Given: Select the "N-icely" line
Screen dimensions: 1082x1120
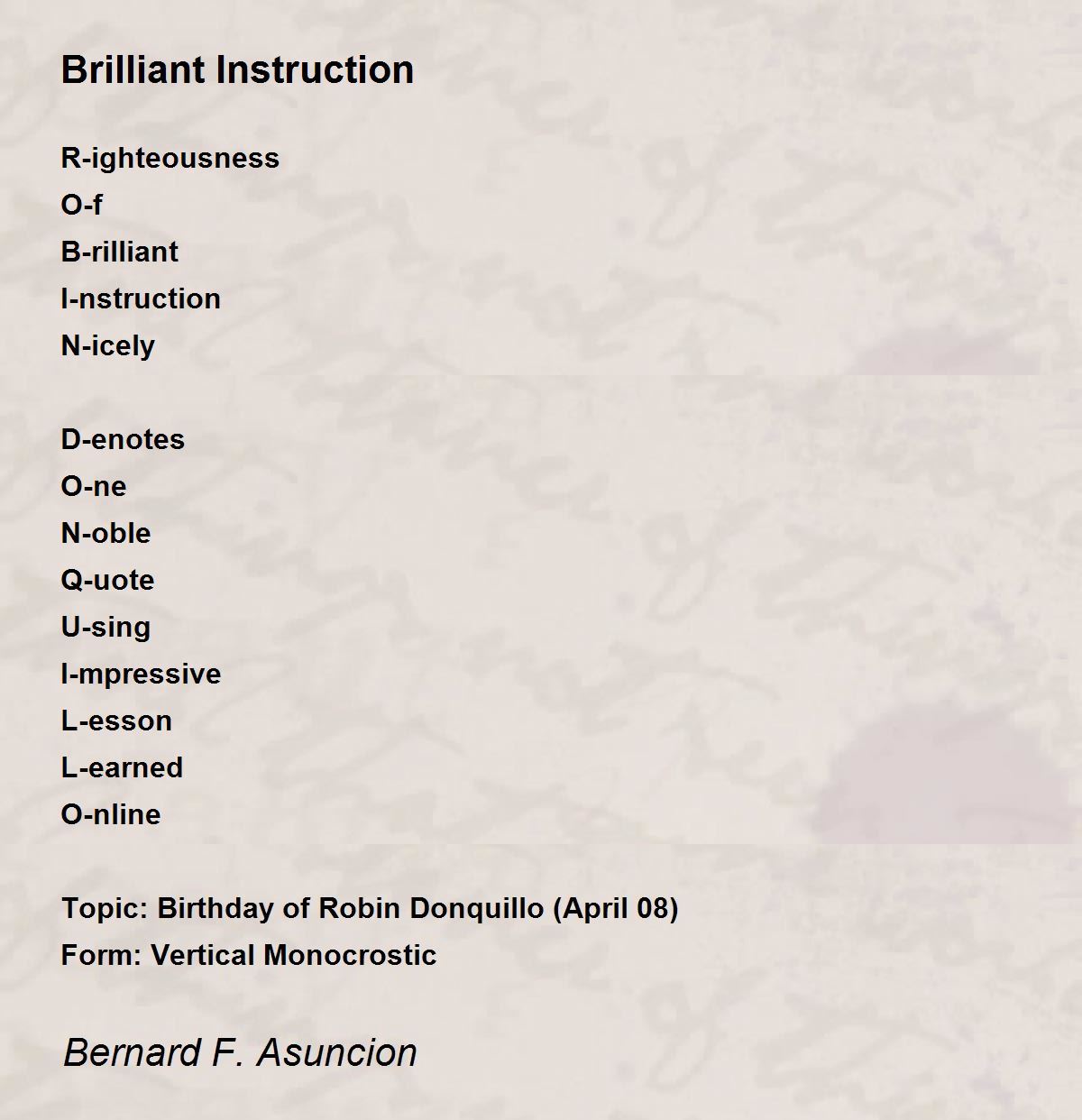Looking at the screenshot, I should point(107,346).
